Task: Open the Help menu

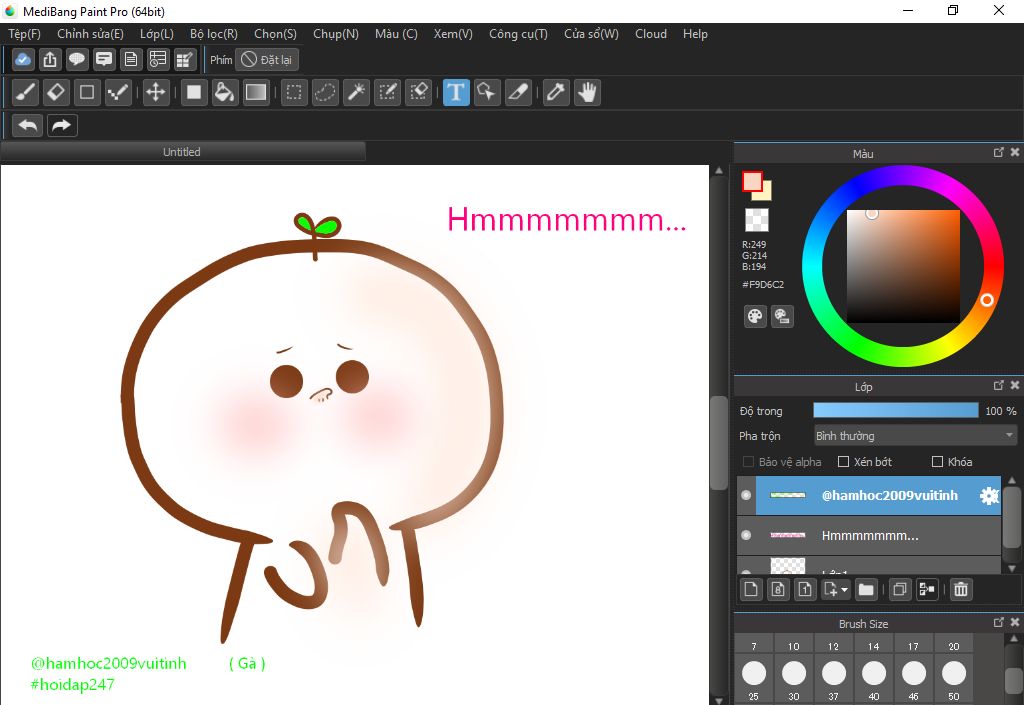Action: [x=696, y=34]
